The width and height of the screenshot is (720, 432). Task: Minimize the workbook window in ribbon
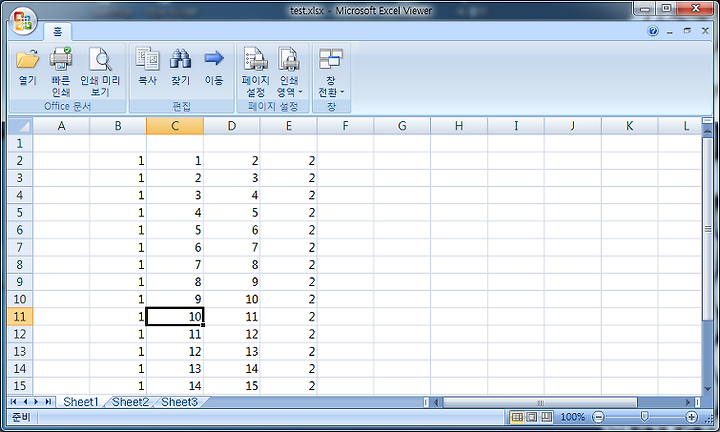point(670,31)
